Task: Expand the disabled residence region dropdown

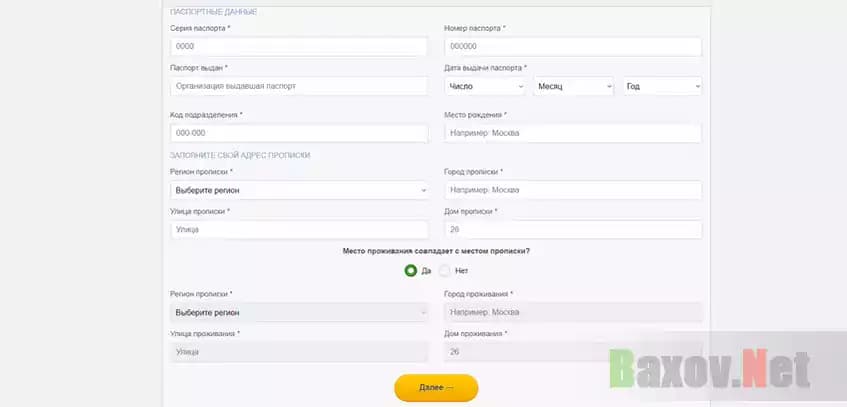Action: [299, 313]
